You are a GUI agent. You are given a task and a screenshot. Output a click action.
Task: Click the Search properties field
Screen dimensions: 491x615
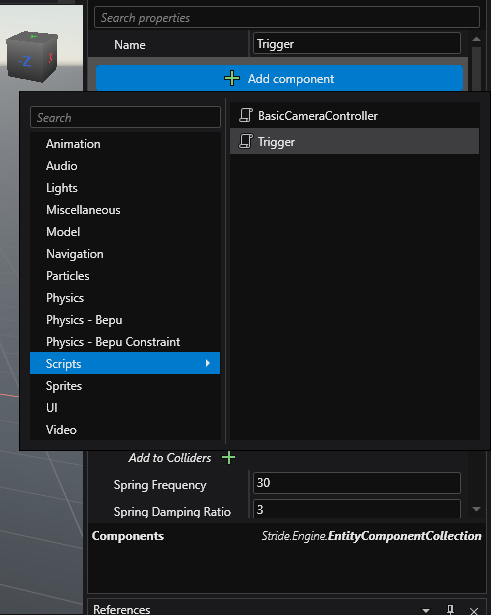tap(287, 18)
